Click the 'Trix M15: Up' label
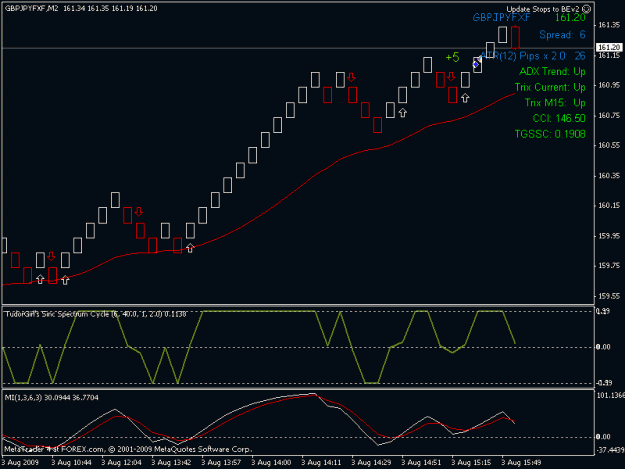This screenshot has width=625, height=469. [555, 102]
